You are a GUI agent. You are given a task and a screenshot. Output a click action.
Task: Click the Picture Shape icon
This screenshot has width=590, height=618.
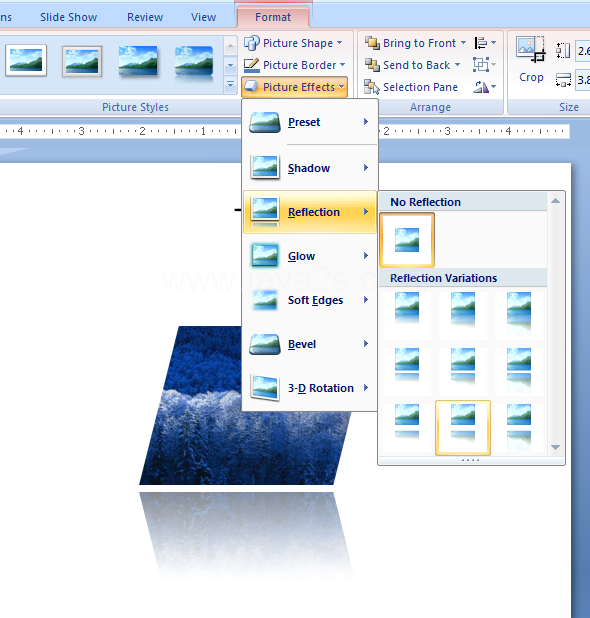pos(251,43)
